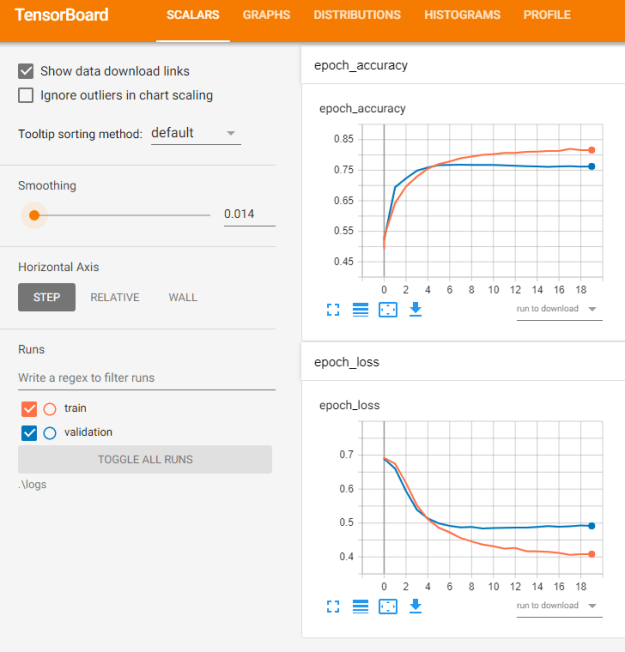625x652 pixels.
Task: Open the Histograms tab
Action: tap(461, 16)
